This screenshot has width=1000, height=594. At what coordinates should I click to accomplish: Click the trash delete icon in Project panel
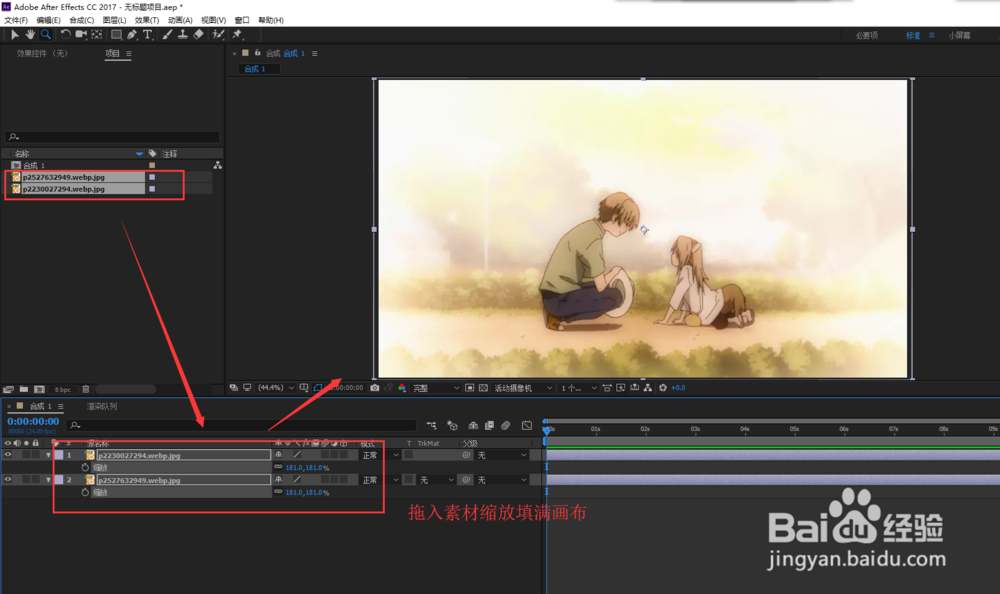coord(86,389)
